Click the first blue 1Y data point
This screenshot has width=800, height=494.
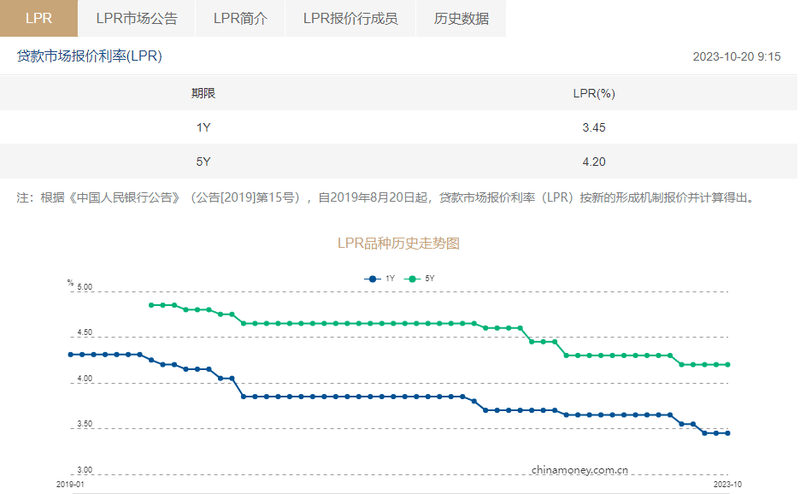(71, 355)
